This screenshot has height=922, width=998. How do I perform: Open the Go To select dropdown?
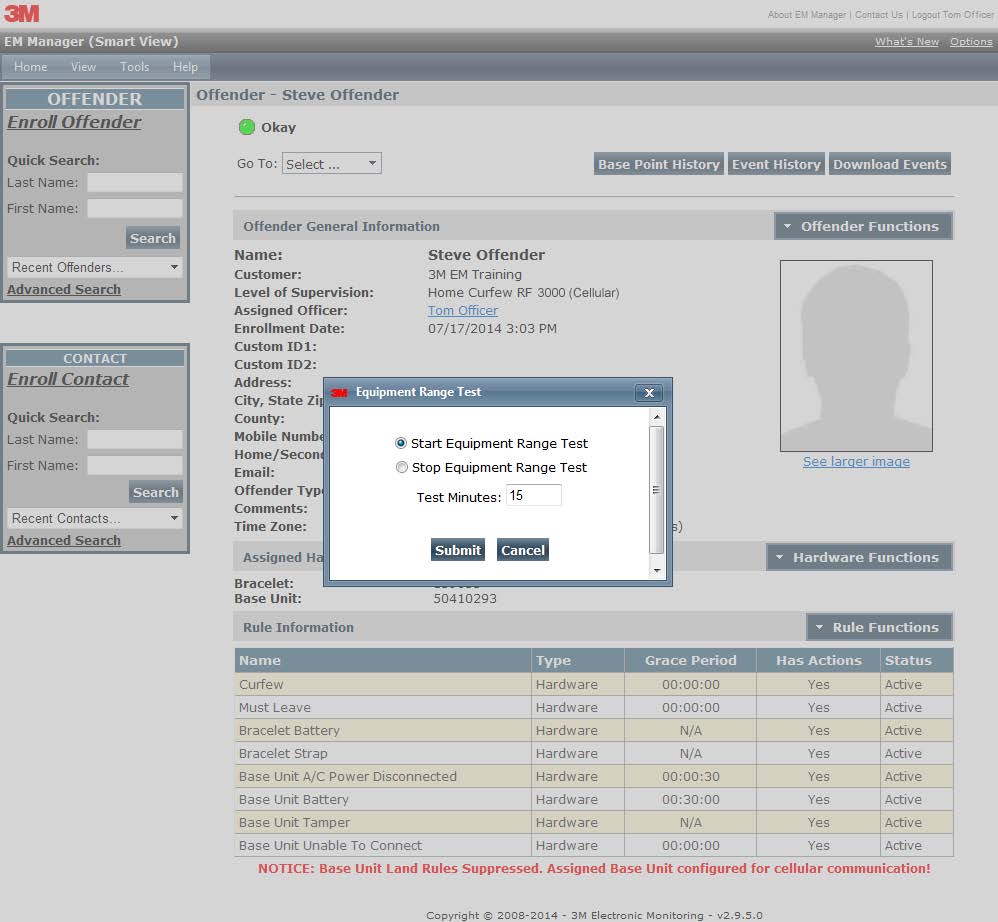tap(332, 164)
